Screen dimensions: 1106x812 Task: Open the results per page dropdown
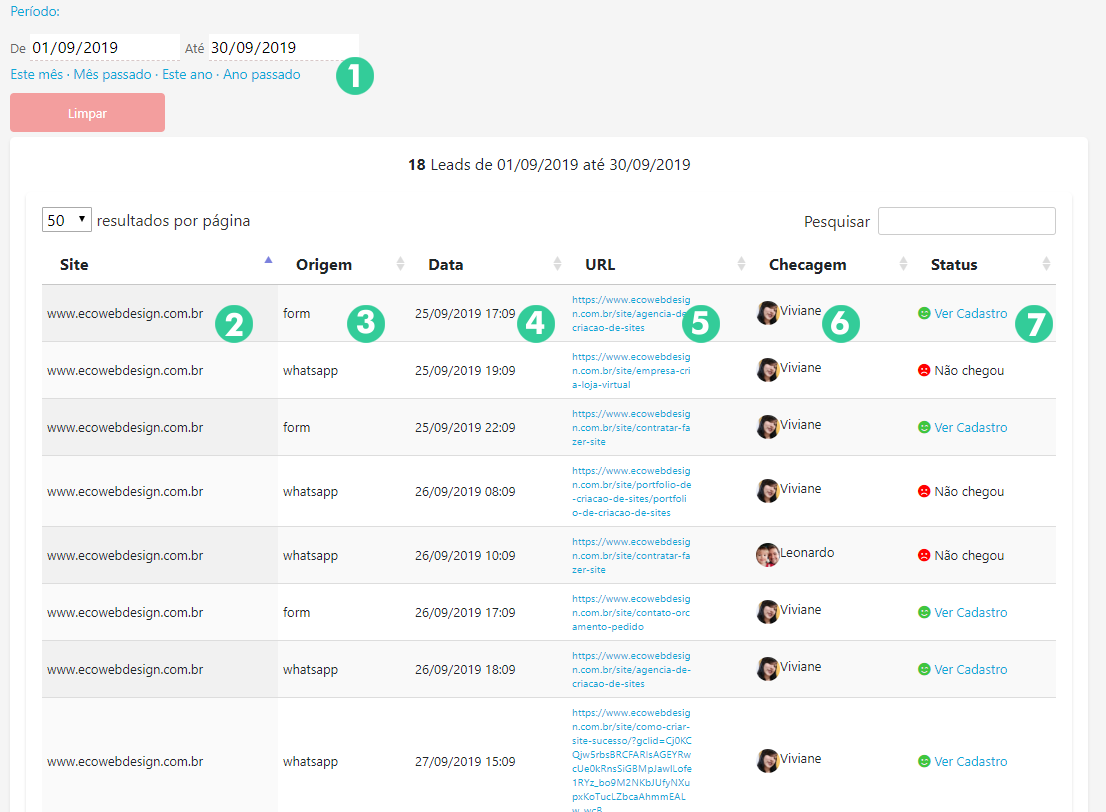tap(67, 220)
